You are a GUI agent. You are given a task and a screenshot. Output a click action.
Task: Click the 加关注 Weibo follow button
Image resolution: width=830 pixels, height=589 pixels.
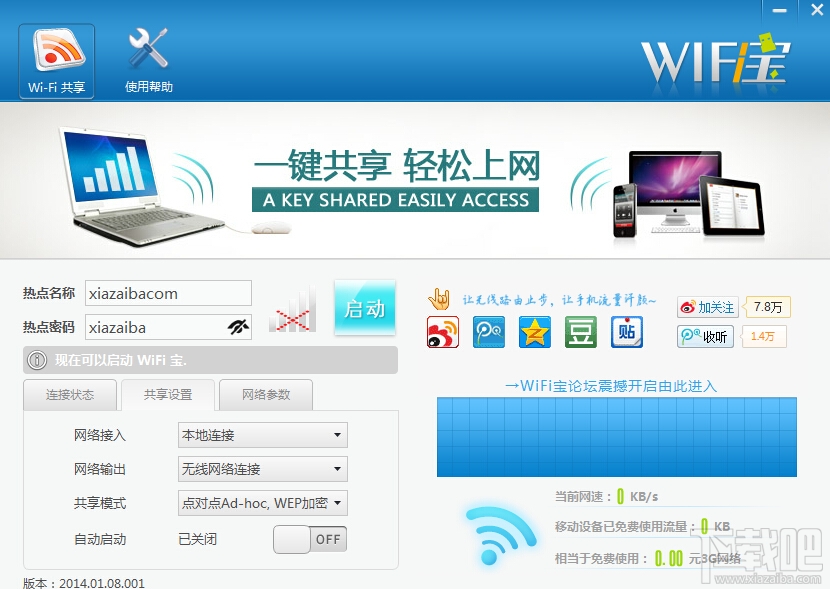point(708,307)
